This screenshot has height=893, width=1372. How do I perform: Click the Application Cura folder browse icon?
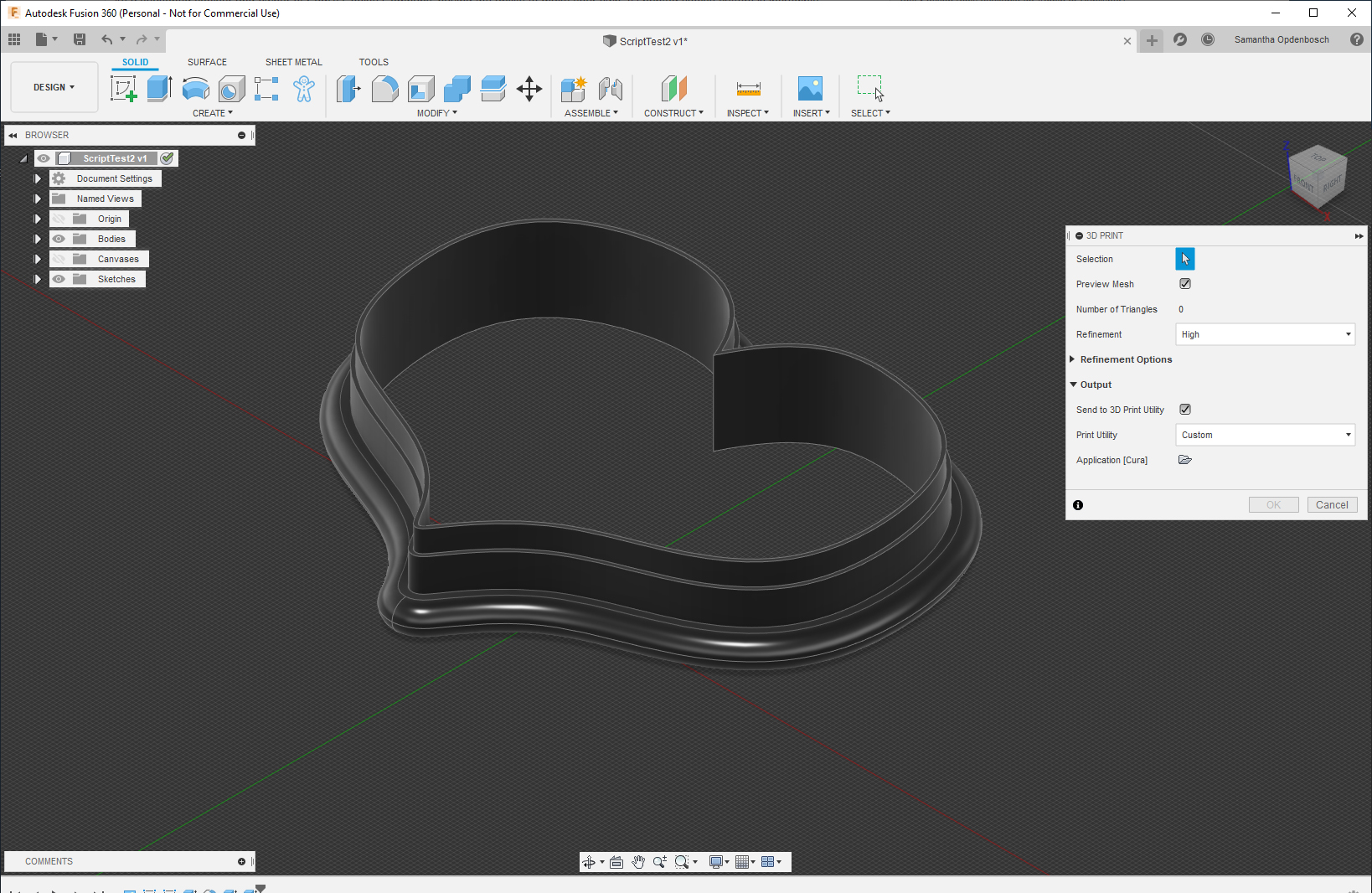[x=1185, y=460]
